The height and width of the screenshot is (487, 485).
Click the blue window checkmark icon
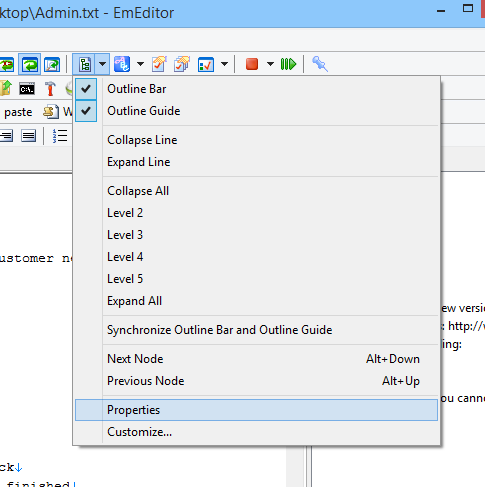pyautogui.click(x=206, y=64)
